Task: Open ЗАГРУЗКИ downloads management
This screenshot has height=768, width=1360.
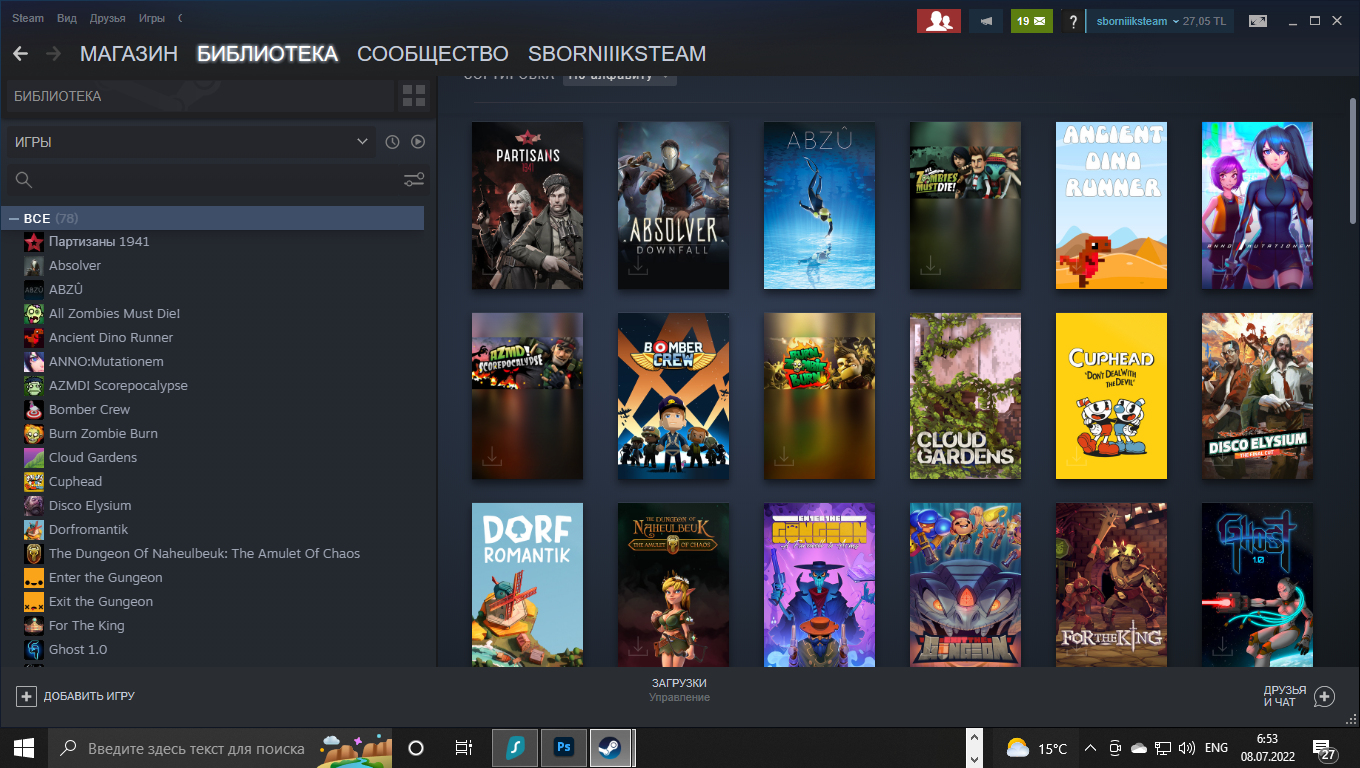Action: coord(679,689)
